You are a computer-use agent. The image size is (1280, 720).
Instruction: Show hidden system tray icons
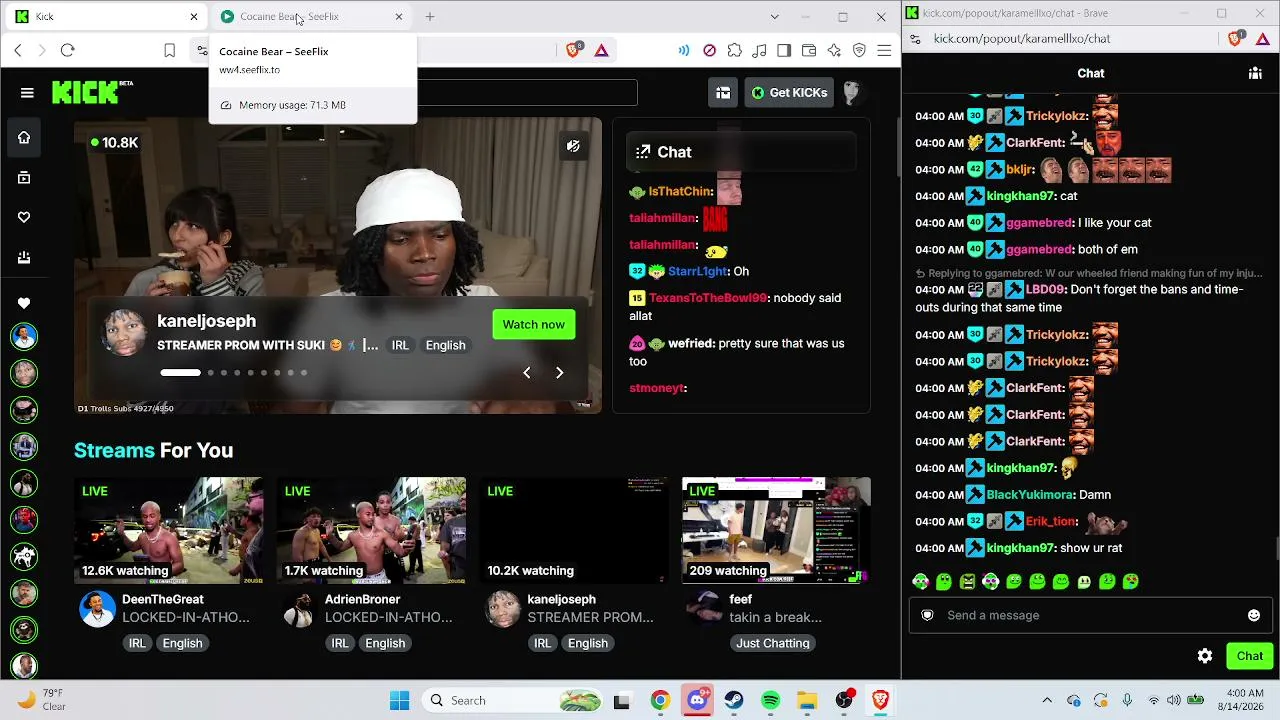tap(1047, 700)
